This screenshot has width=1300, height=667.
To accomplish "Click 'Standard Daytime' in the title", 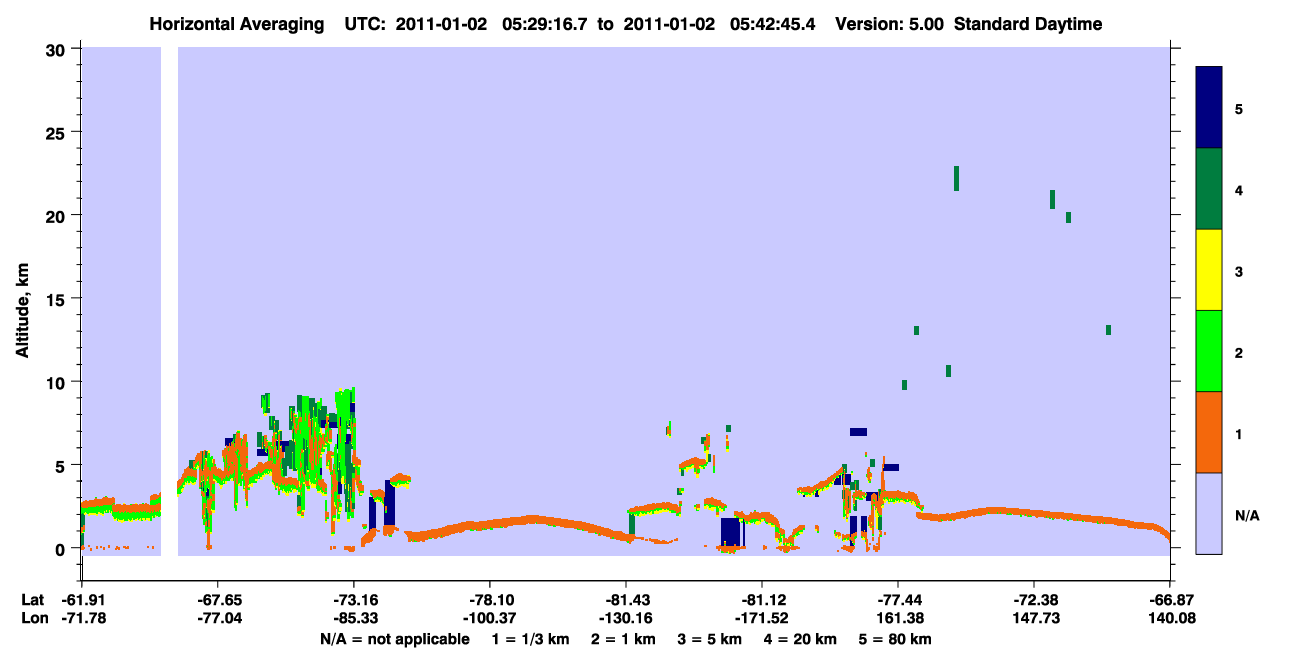I will (x=1028, y=24).
